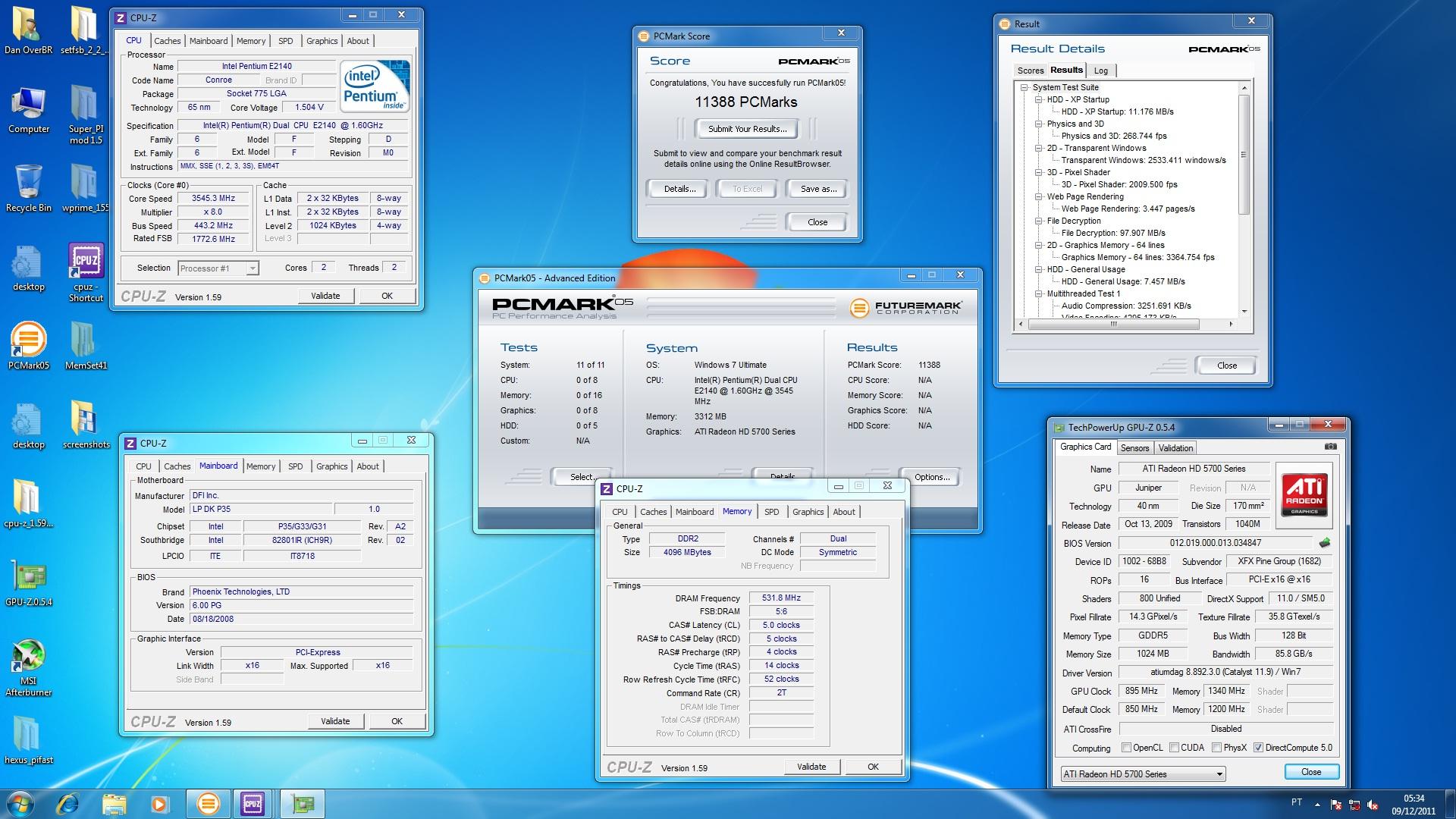Toggle the CUDA checkbox in GPU-Z
1456x819 pixels.
1174,748
